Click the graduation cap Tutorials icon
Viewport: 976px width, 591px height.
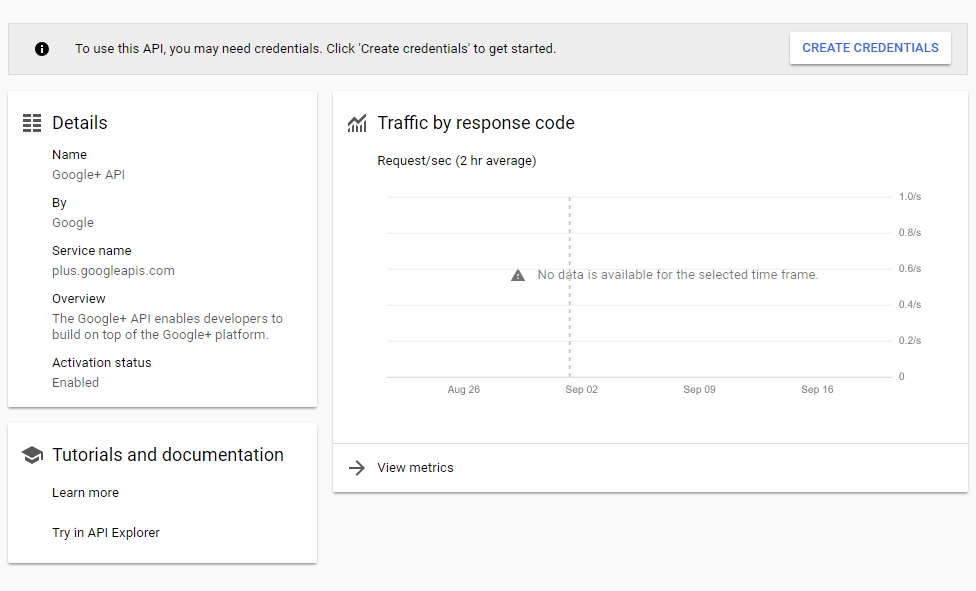(x=32, y=455)
